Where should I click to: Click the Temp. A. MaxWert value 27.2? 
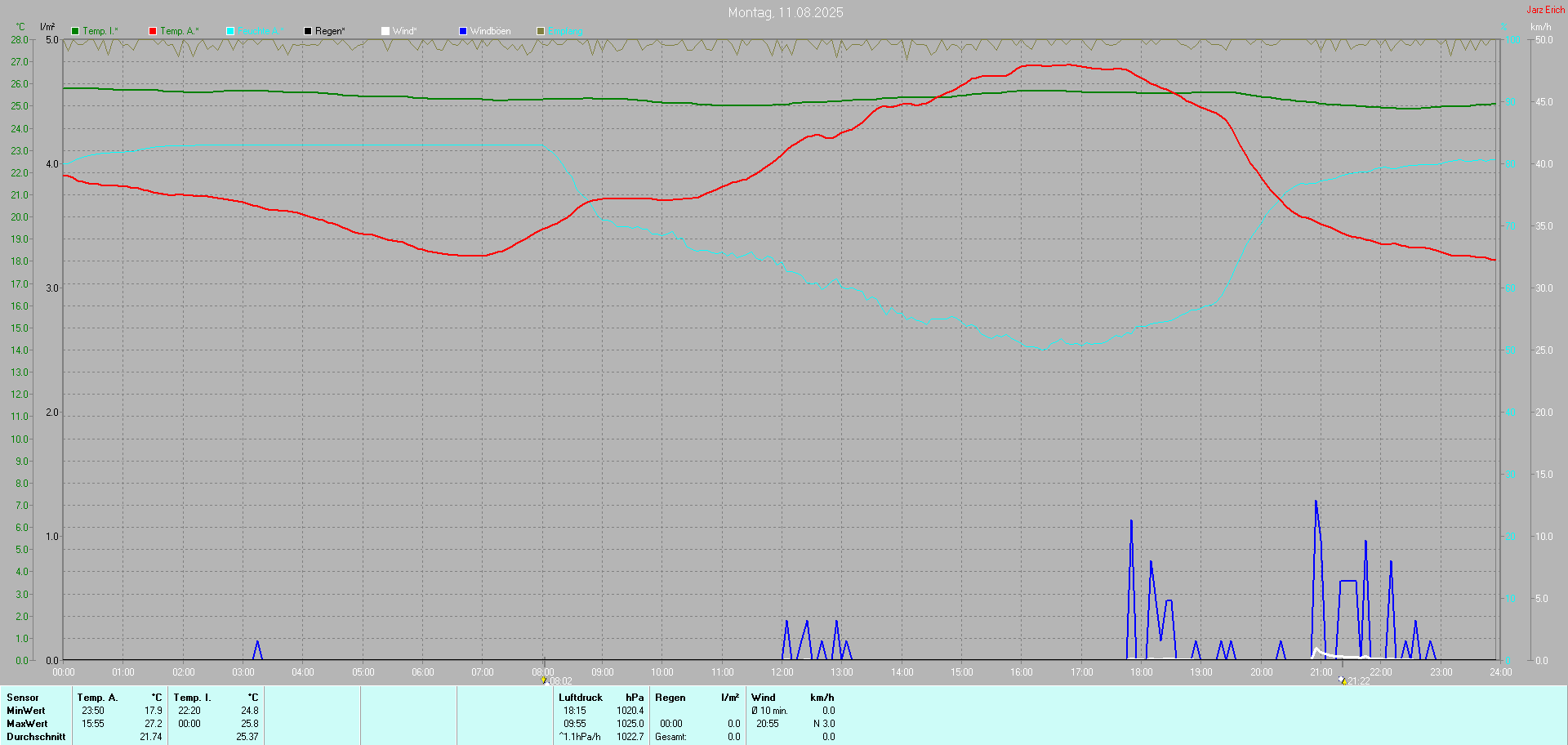pyautogui.click(x=154, y=724)
